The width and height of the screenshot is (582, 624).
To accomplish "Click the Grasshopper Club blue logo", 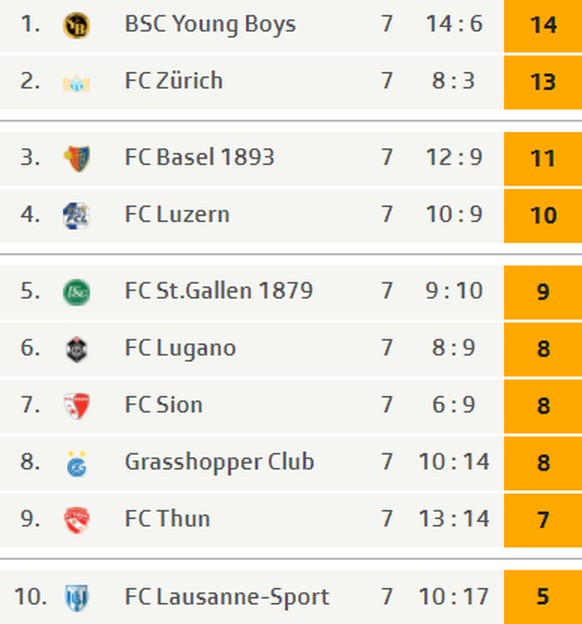I will [76, 464].
